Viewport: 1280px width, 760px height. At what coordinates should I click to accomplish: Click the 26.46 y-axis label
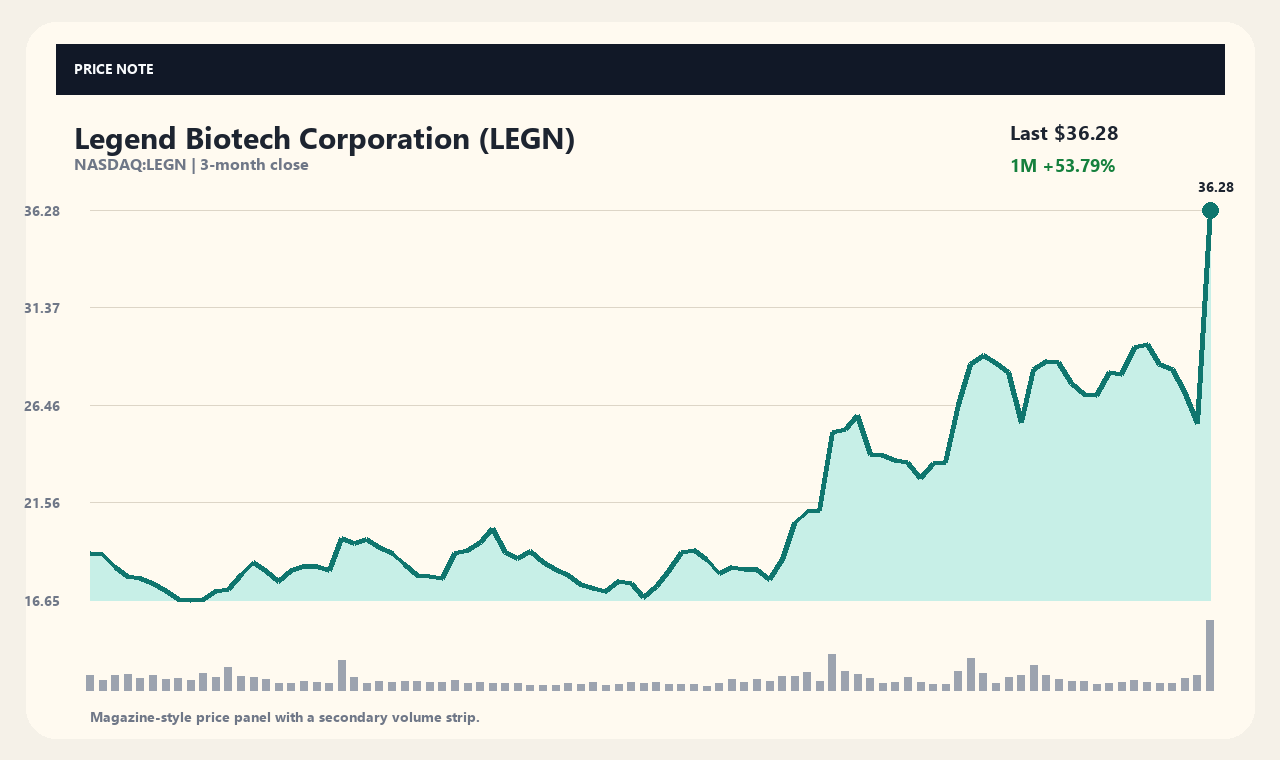pyautogui.click(x=42, y=406)
